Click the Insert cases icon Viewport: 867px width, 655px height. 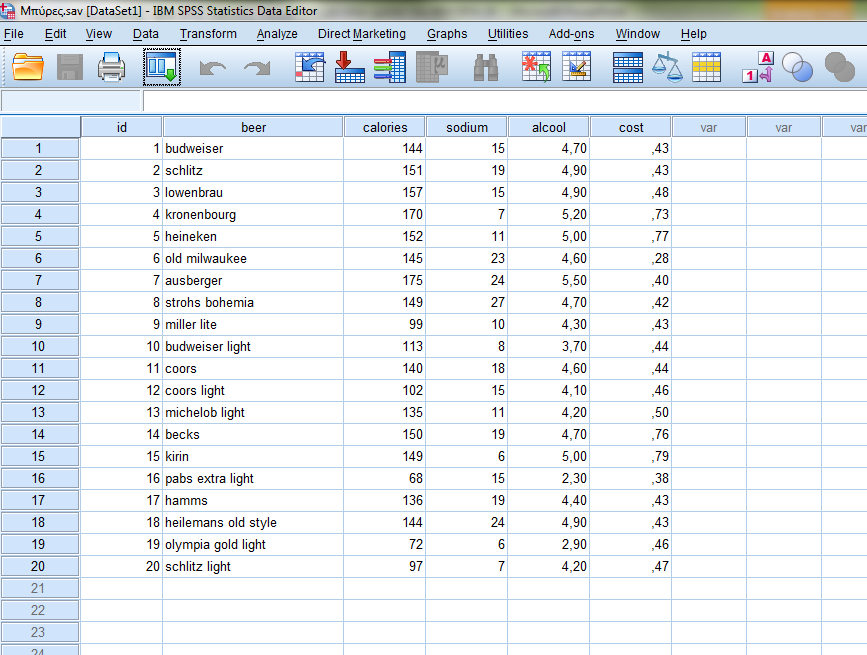click(x=536, y=67)
